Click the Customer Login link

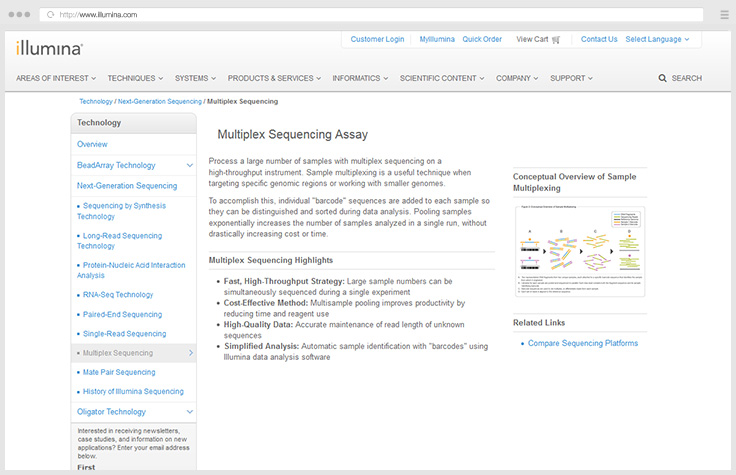[377, 39]
